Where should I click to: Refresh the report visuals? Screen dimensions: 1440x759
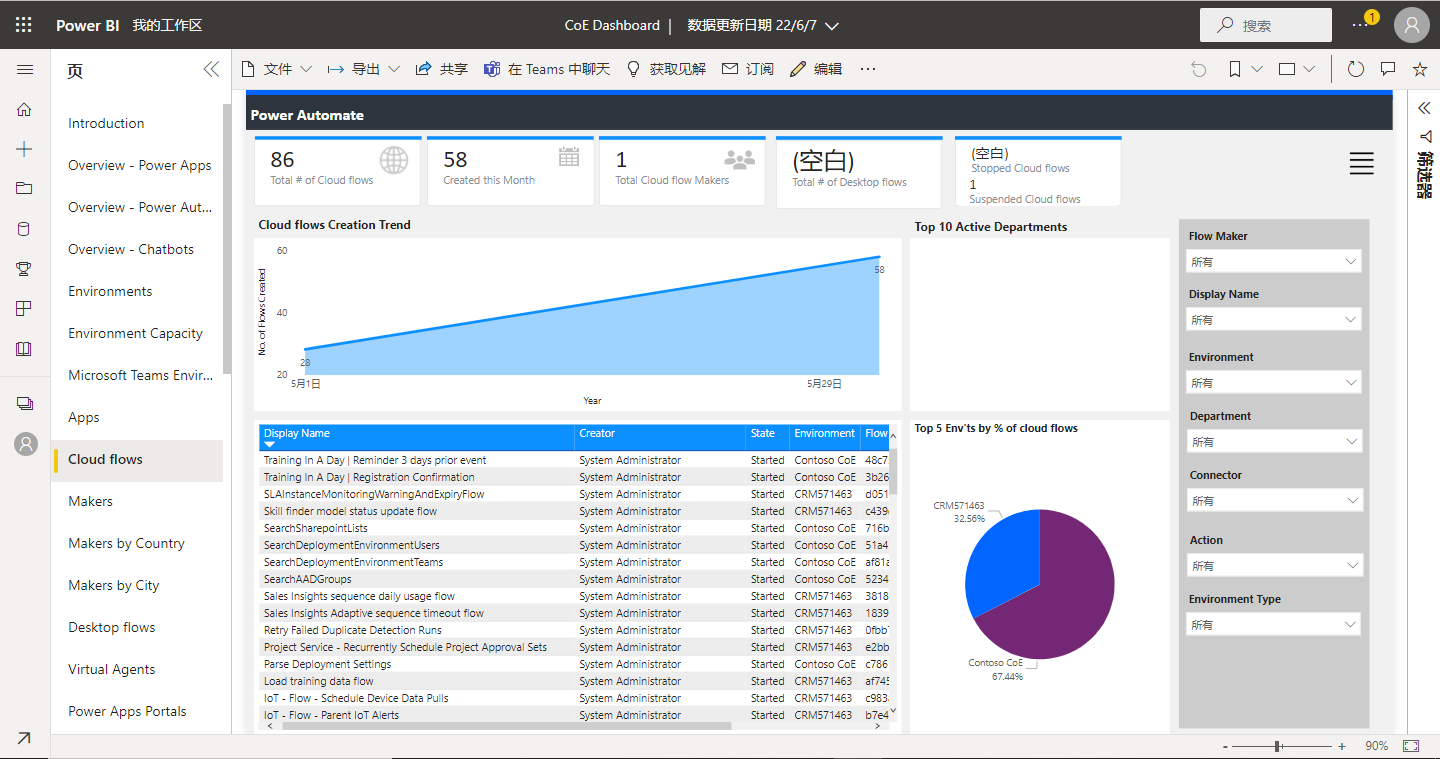(1356, 69)
